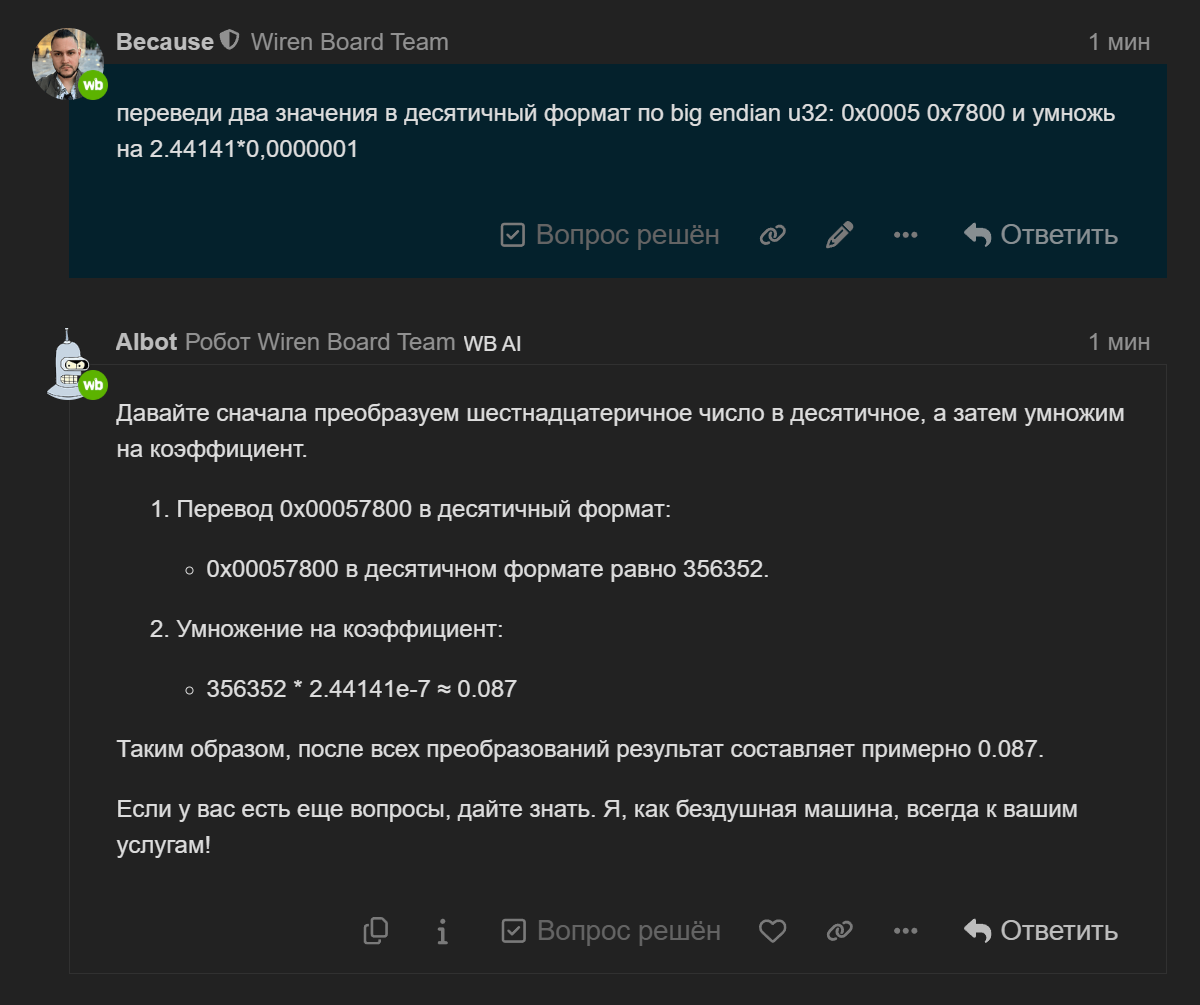
Task: Click the Because username link
Action: pos(165,42)
